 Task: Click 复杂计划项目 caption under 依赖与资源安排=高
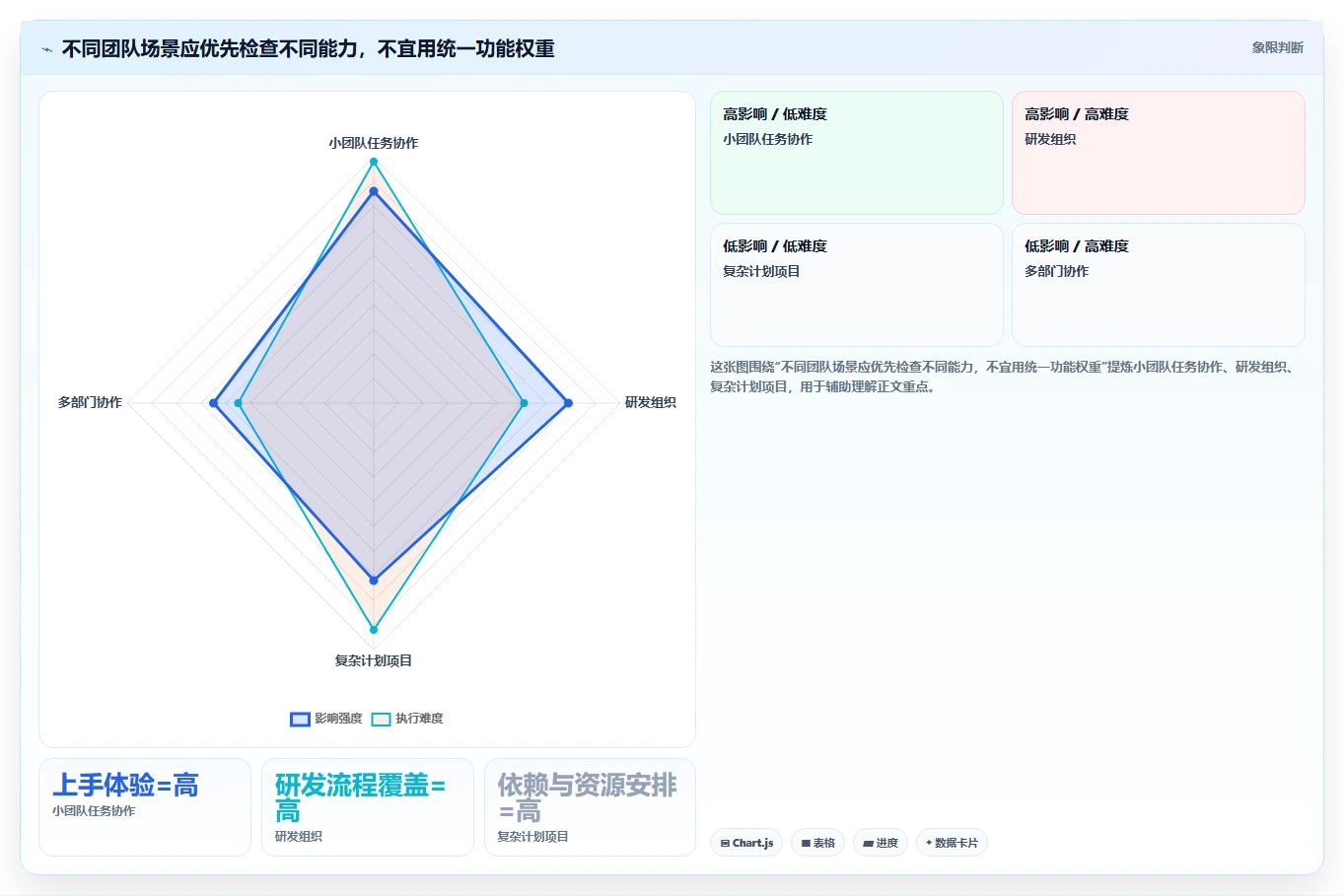533,837
